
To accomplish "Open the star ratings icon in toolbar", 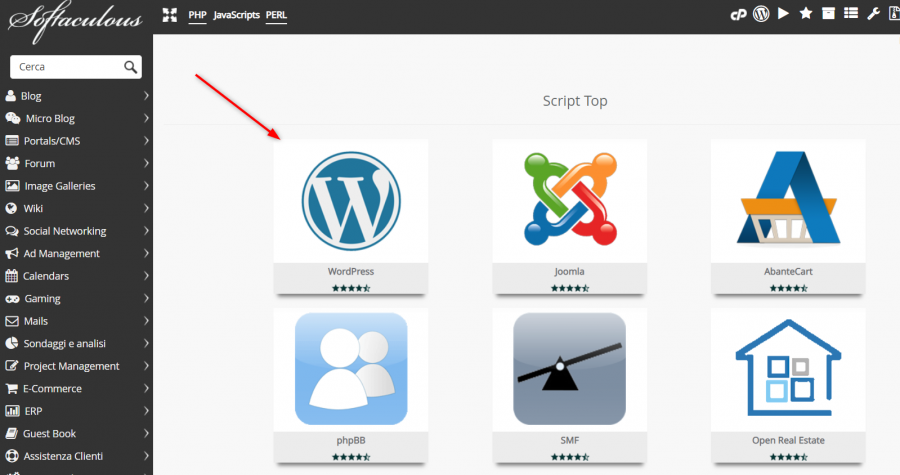I will [806, 13].
